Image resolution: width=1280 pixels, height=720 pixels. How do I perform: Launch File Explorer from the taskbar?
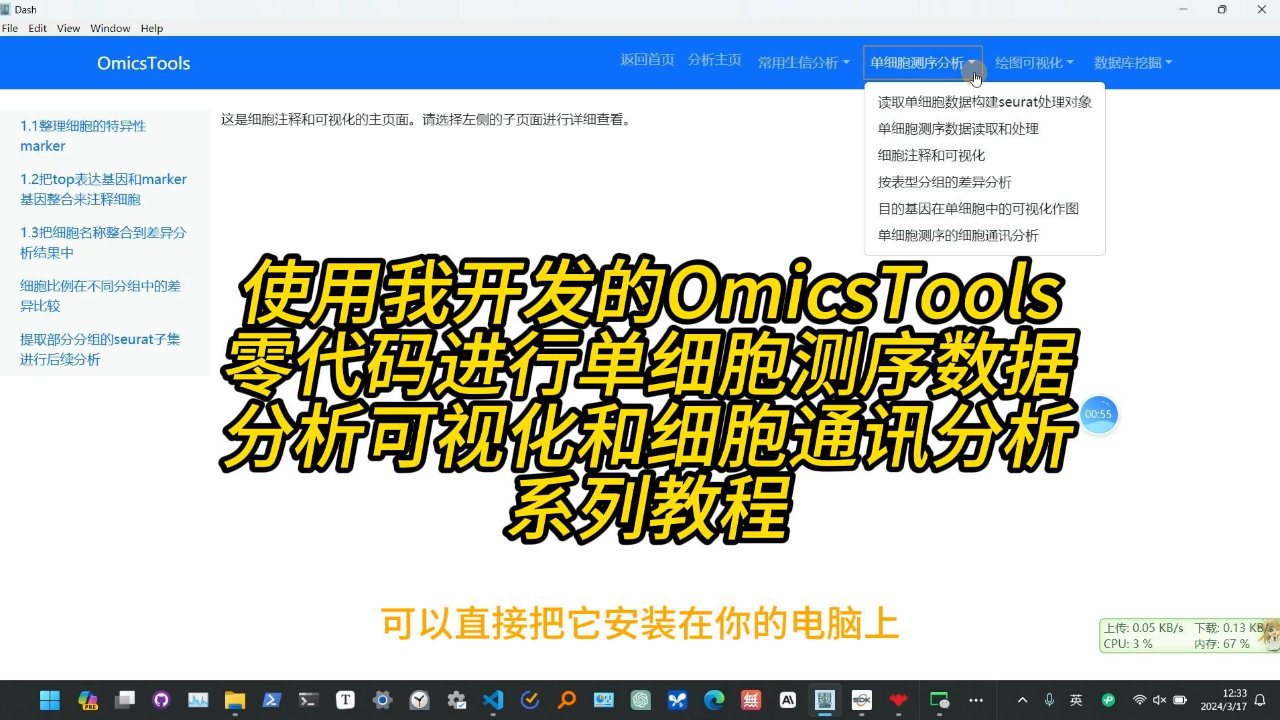(x=235, y=700)
